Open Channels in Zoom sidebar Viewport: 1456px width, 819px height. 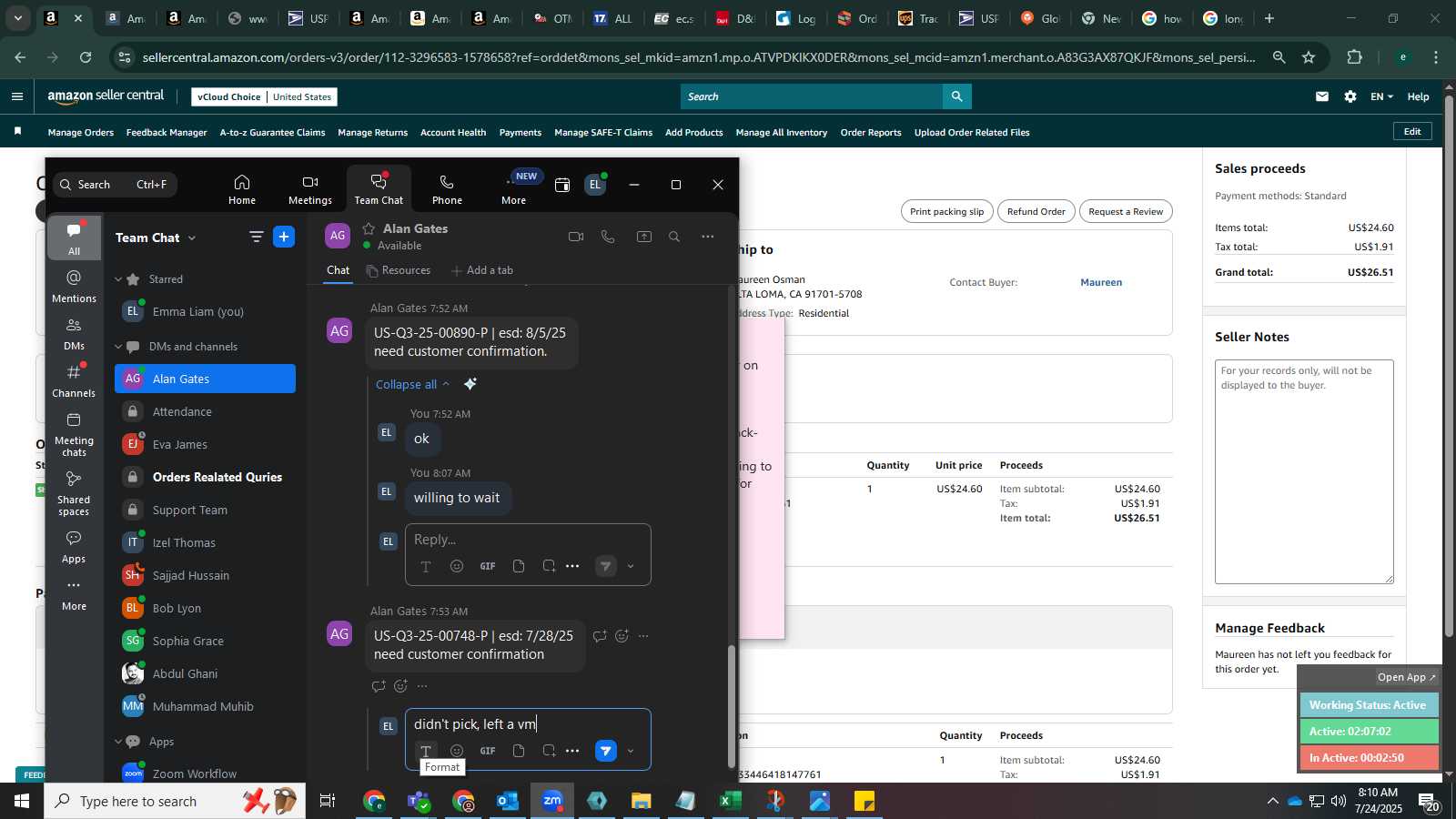[x=74, y=381]
